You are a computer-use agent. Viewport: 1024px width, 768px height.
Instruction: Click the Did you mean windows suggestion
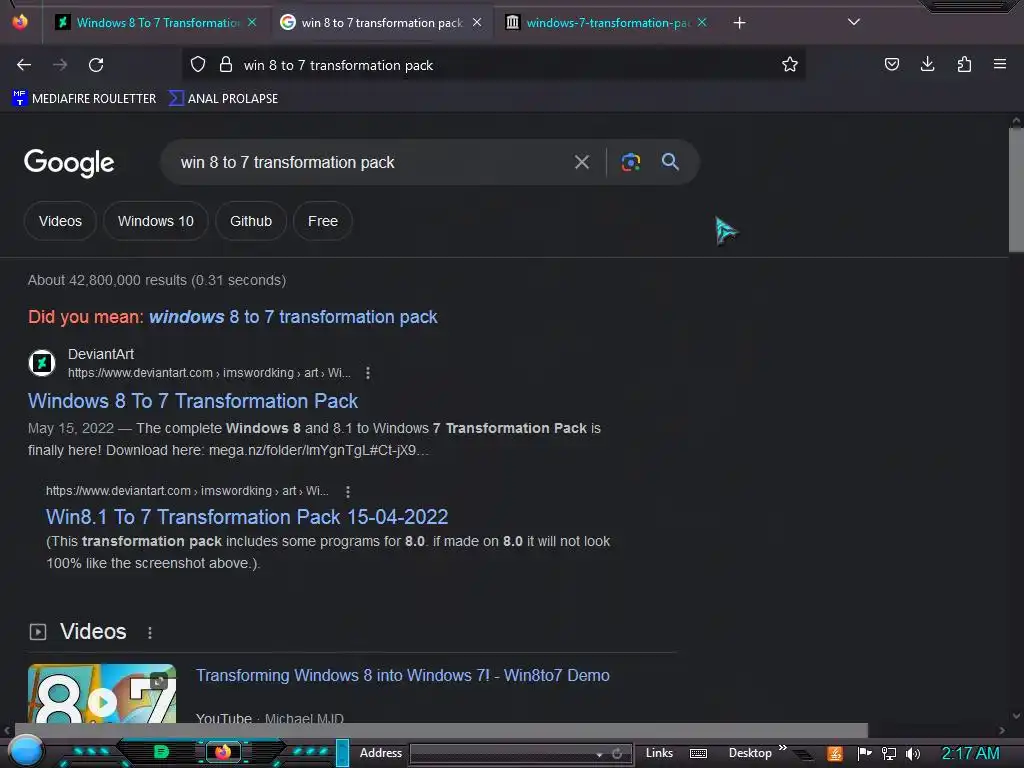(293, 317)
